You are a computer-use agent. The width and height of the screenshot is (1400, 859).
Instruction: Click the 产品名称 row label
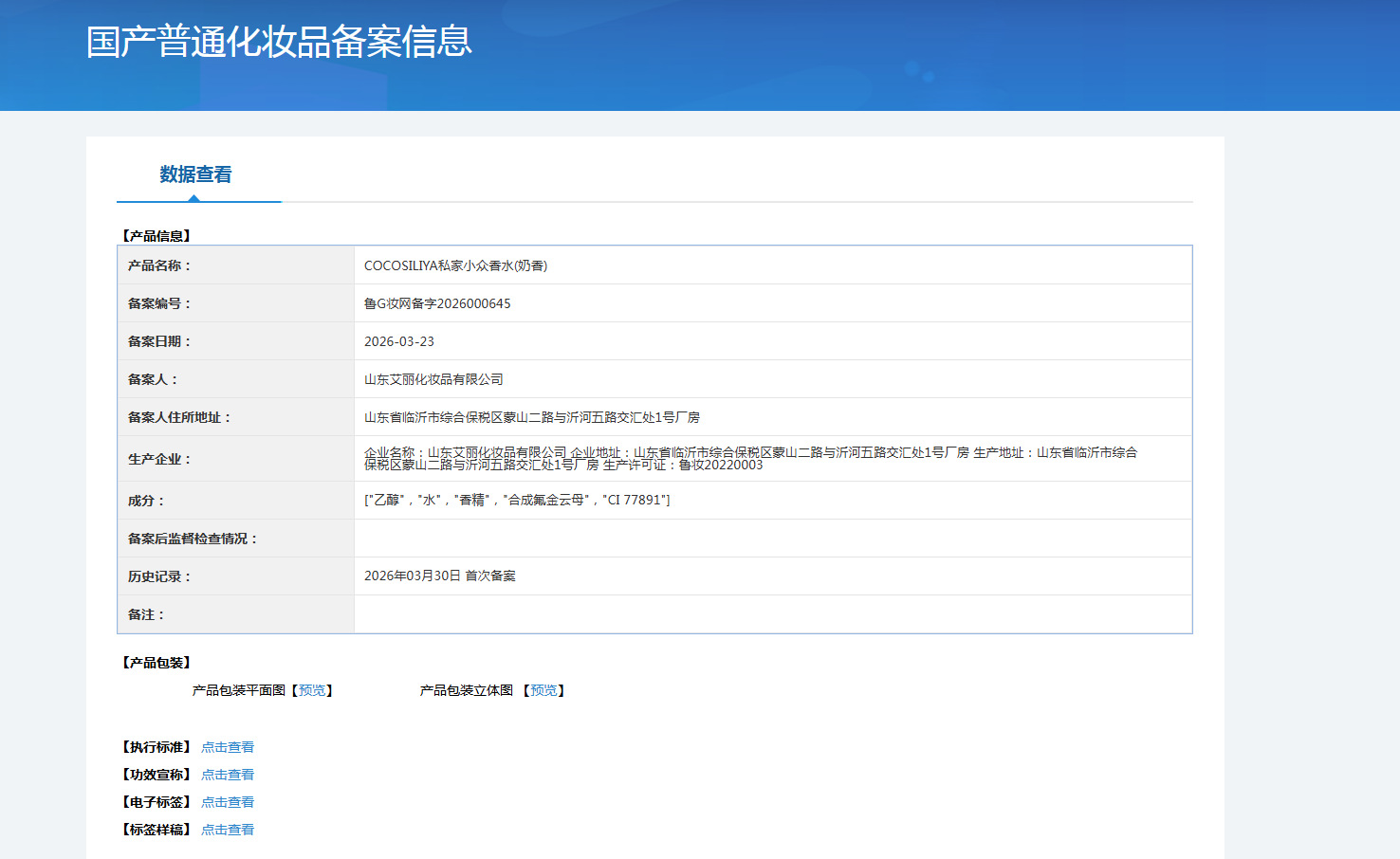159,265
